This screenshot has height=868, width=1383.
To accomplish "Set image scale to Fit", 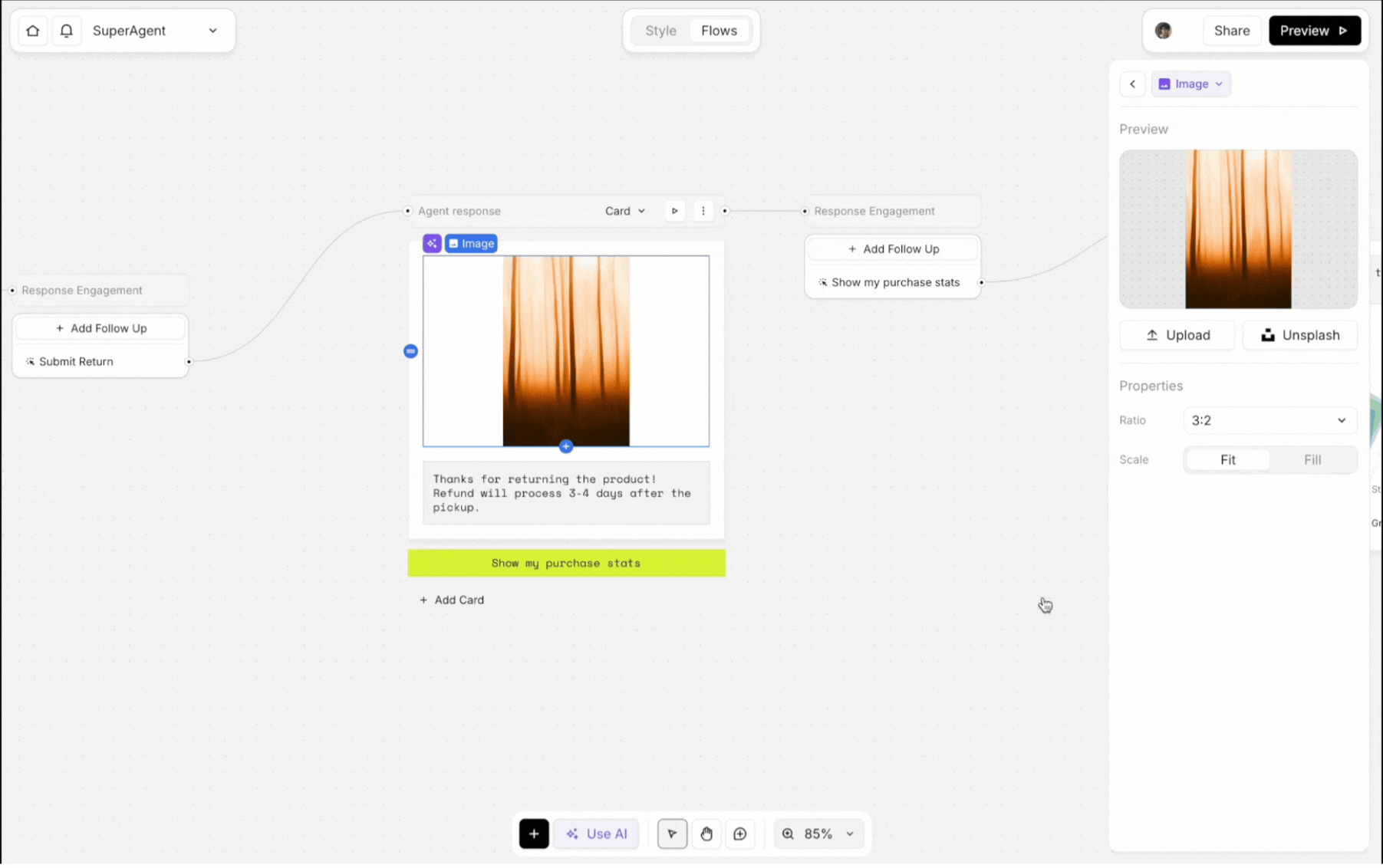I will click(x=1227, y=460).
